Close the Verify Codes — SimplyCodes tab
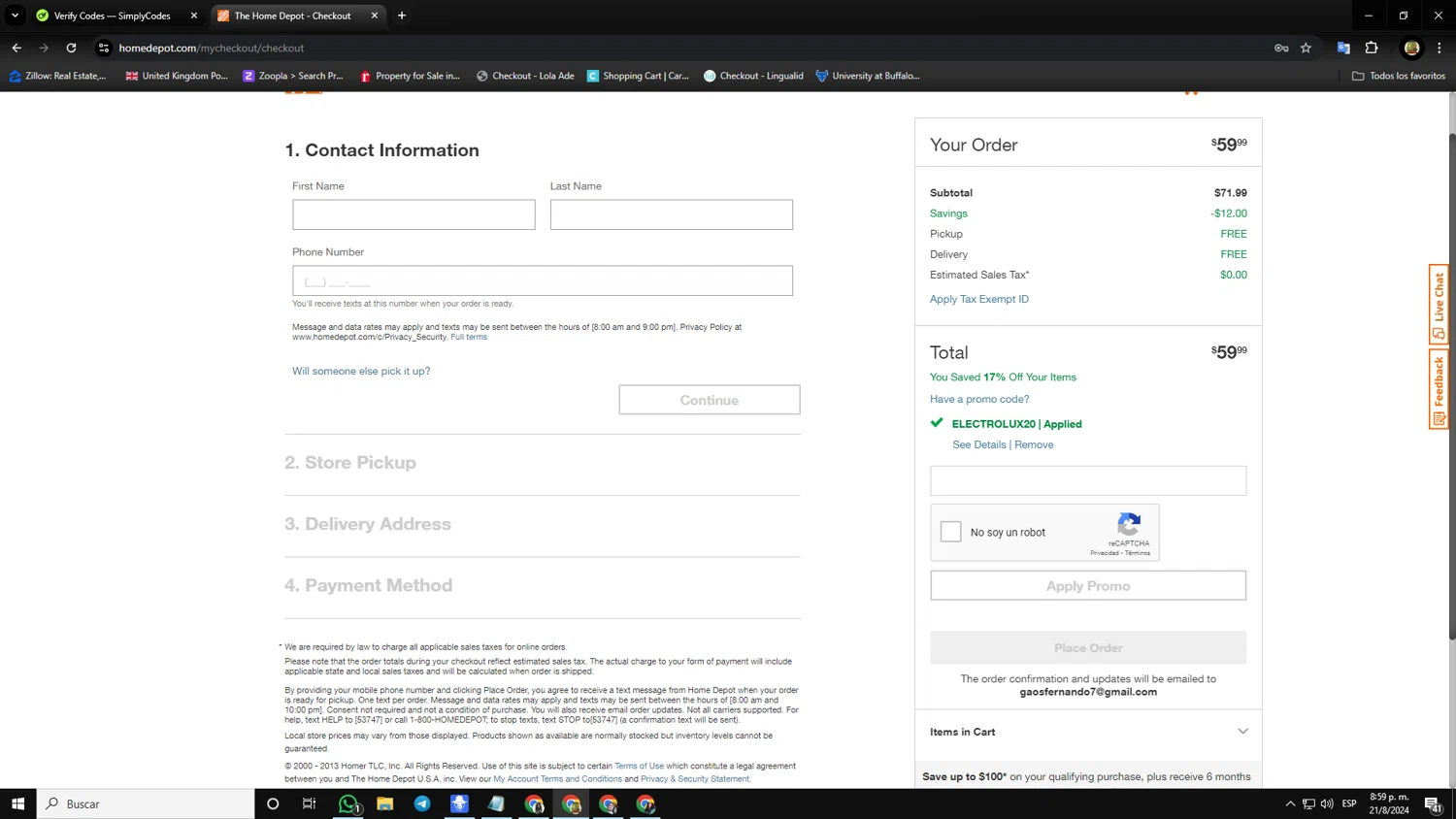This screenshot has width=1456, height=819. pyautogui.click(x=194, y=16)
